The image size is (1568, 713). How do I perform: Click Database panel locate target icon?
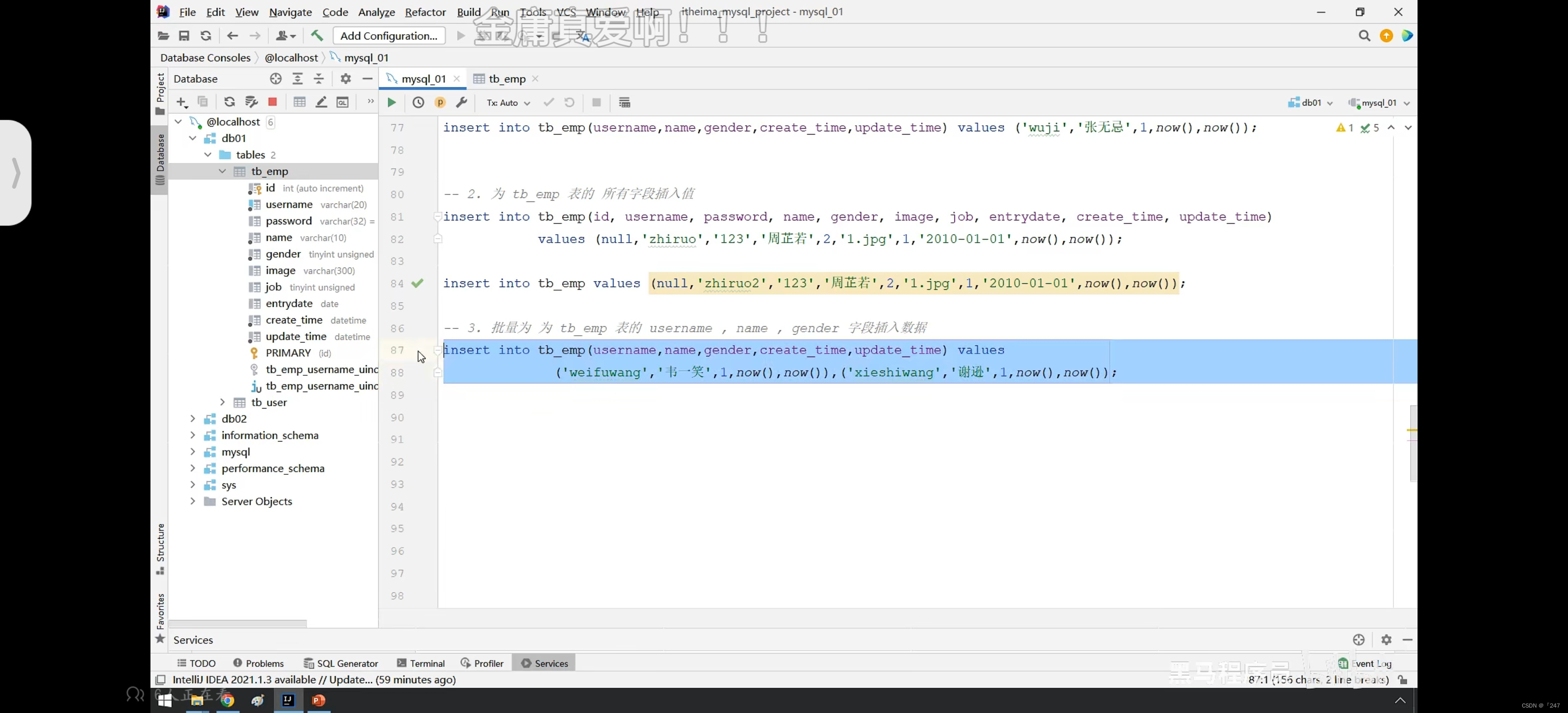(276, 79)
